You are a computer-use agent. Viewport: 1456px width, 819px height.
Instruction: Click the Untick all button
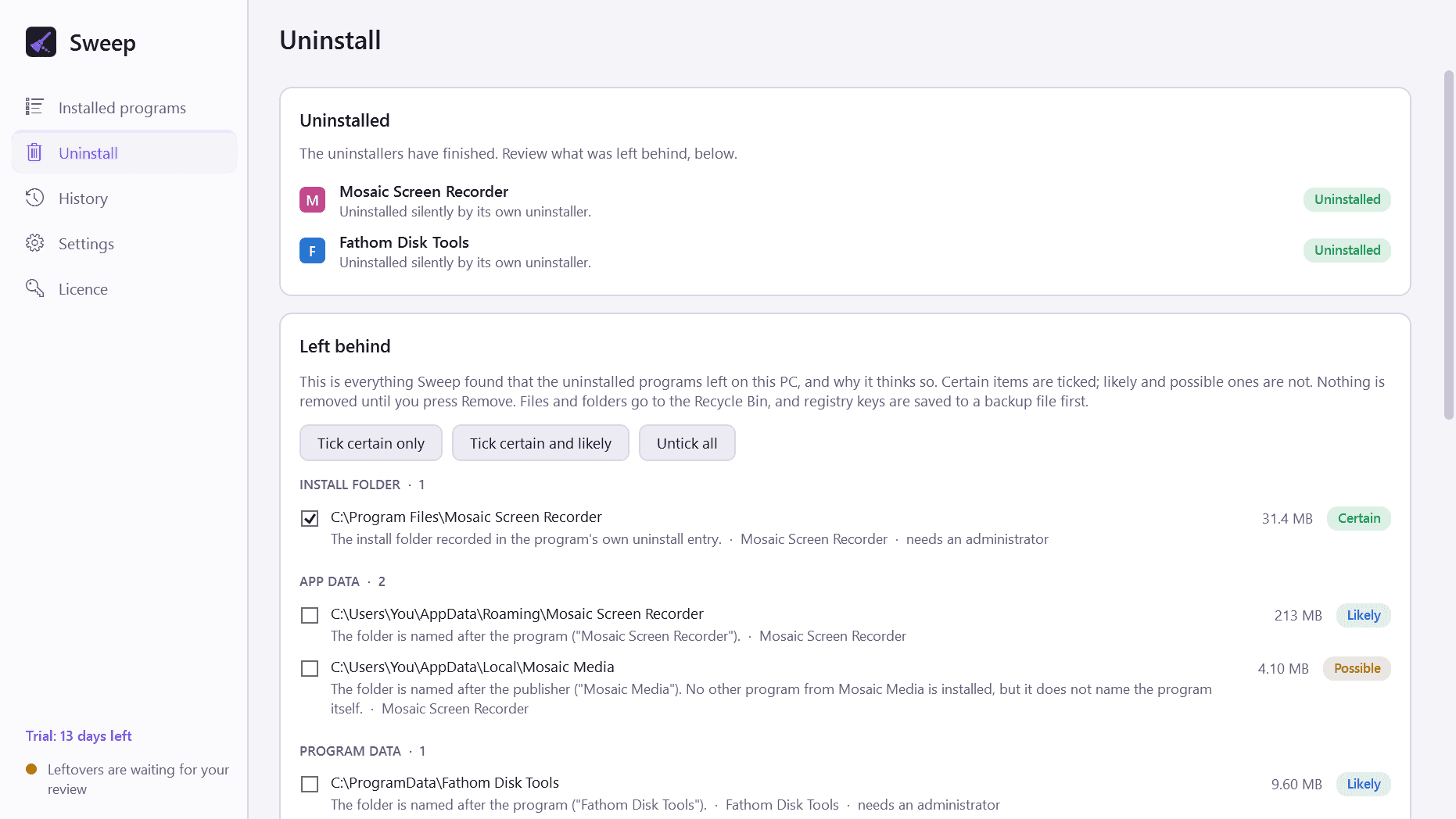pos(687,443)
